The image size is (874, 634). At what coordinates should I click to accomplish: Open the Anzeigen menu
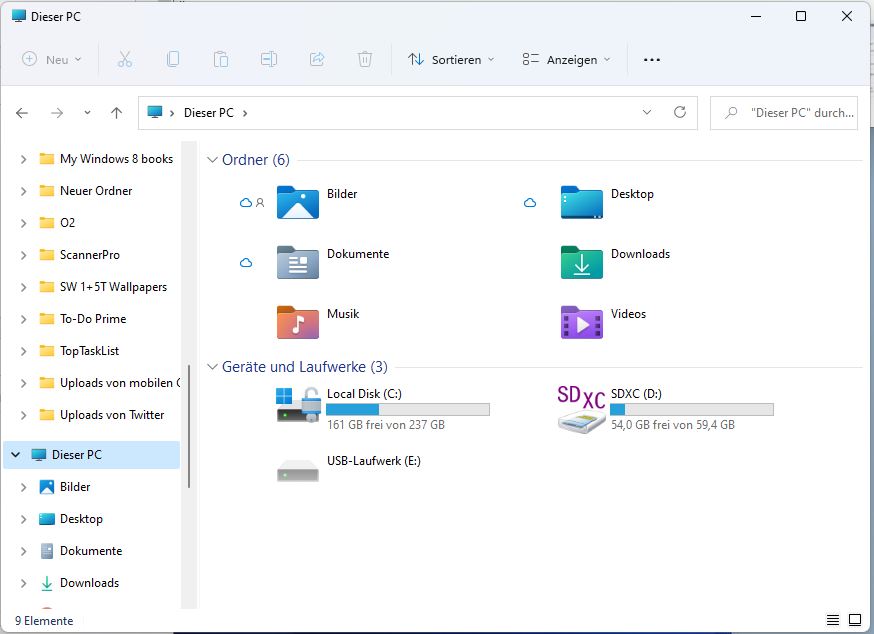click(566, 60)
